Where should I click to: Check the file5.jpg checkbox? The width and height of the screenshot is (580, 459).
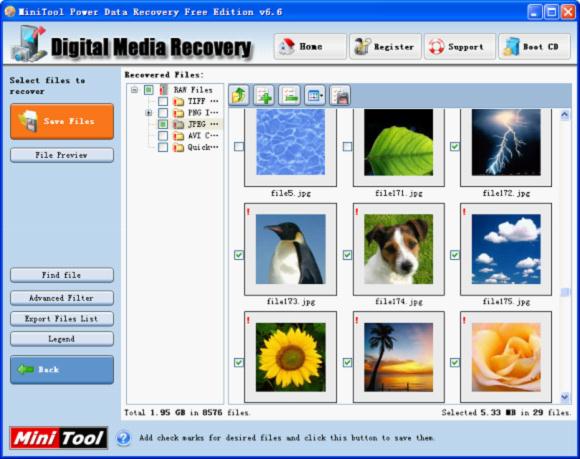239,146
